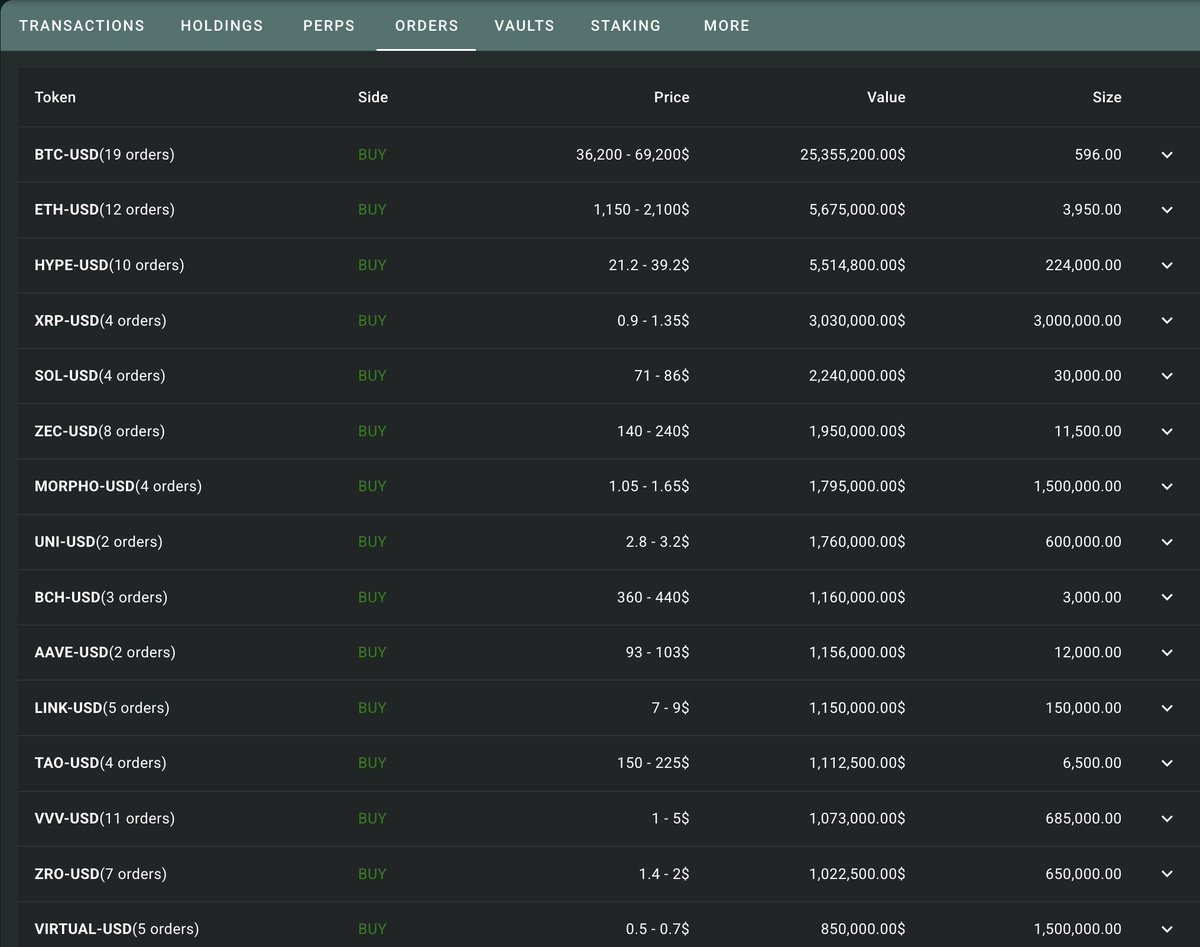Expand HYPE-USD order details chevron

coord(1166,266)
